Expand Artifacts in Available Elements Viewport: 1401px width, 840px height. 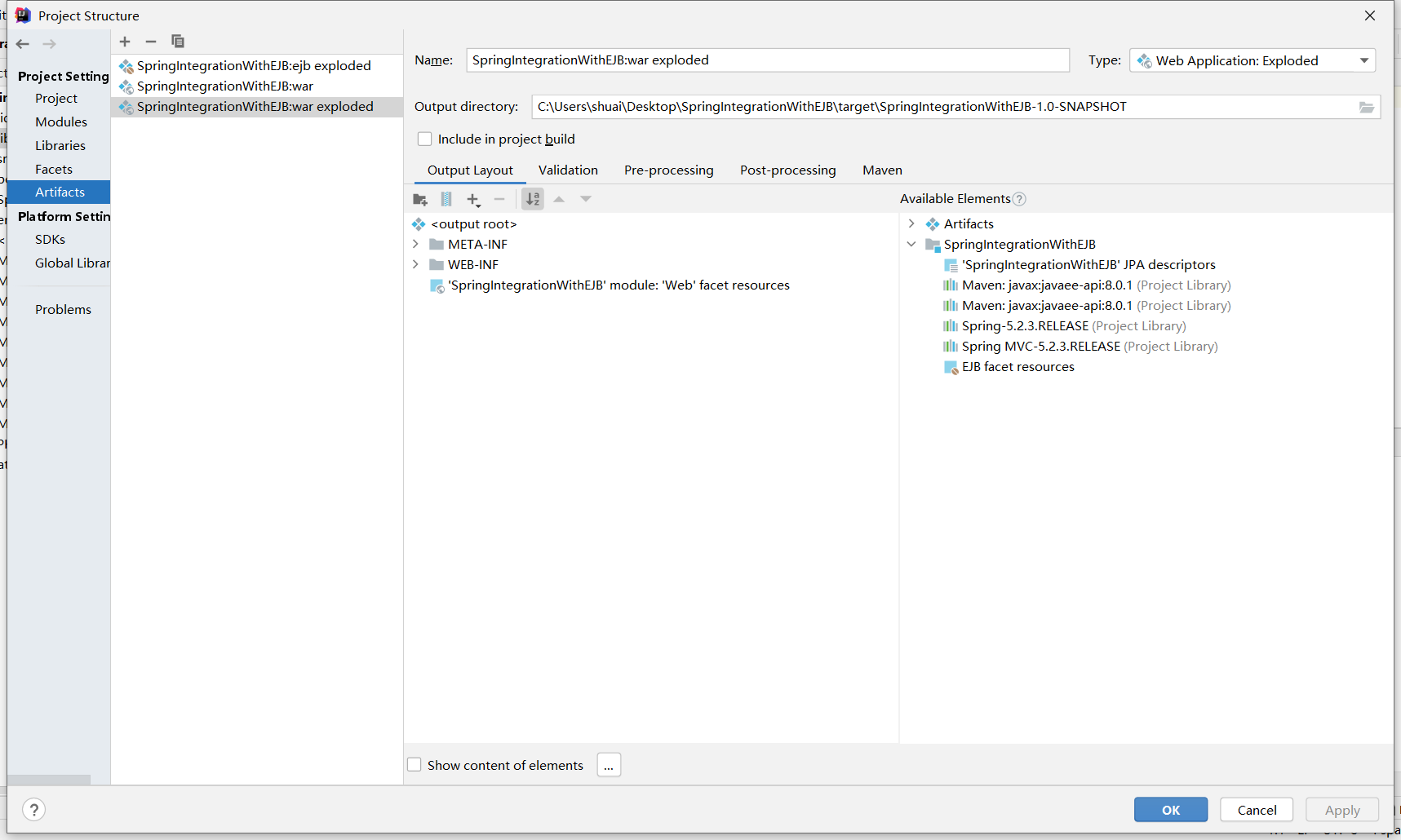911,224
